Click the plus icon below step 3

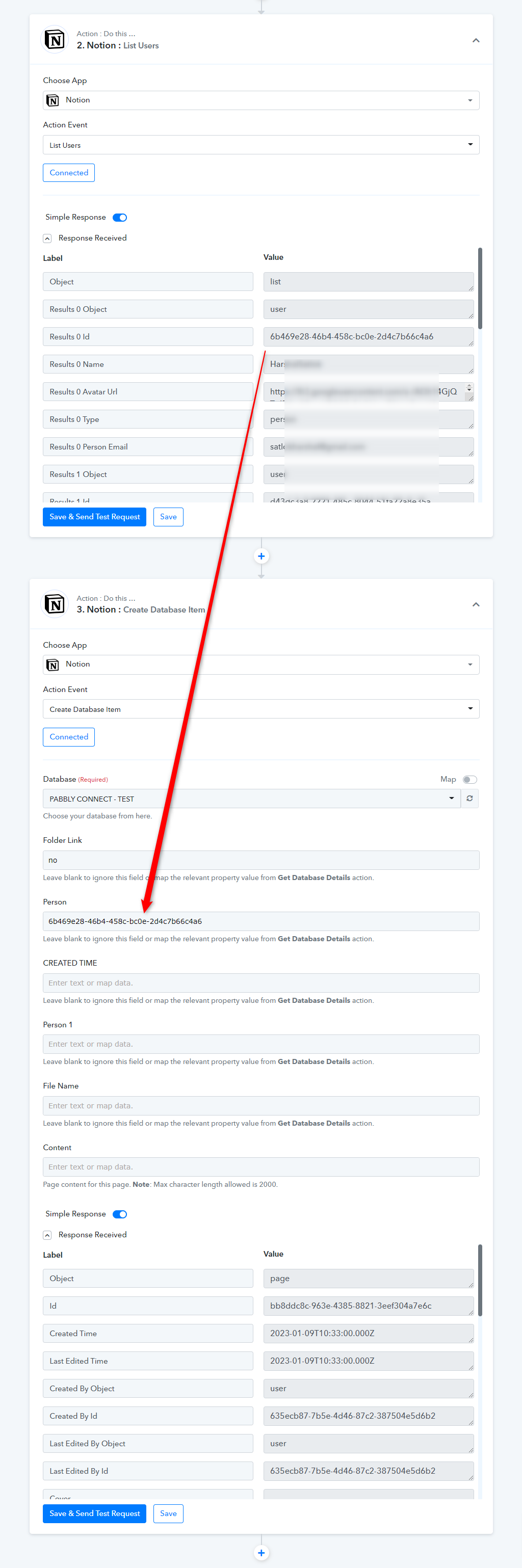click(x=262, y=1552)
